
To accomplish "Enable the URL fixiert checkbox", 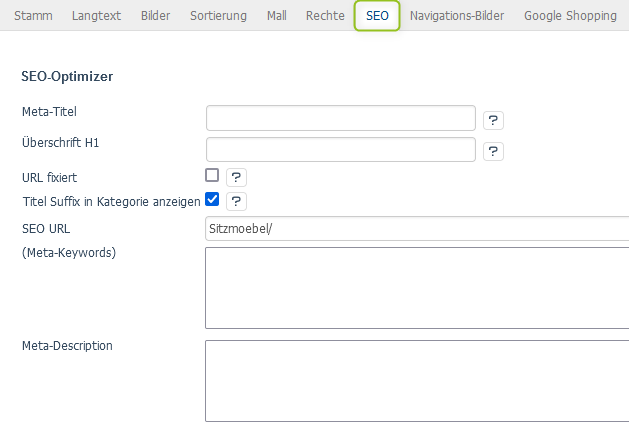I will [212, 175].
